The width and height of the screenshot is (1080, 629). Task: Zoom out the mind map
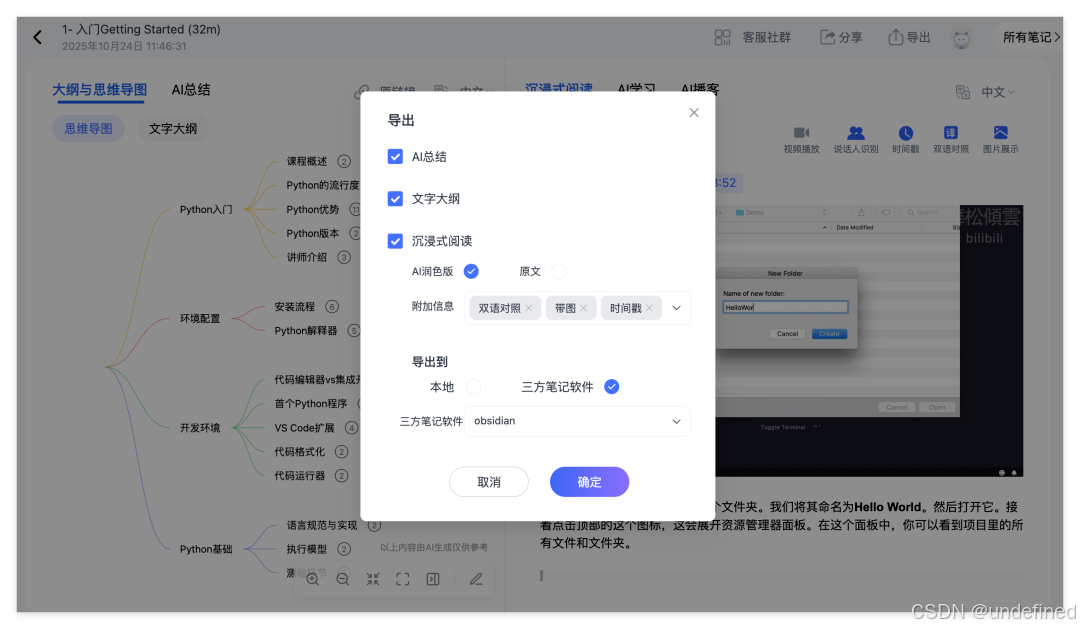point(342,579)
